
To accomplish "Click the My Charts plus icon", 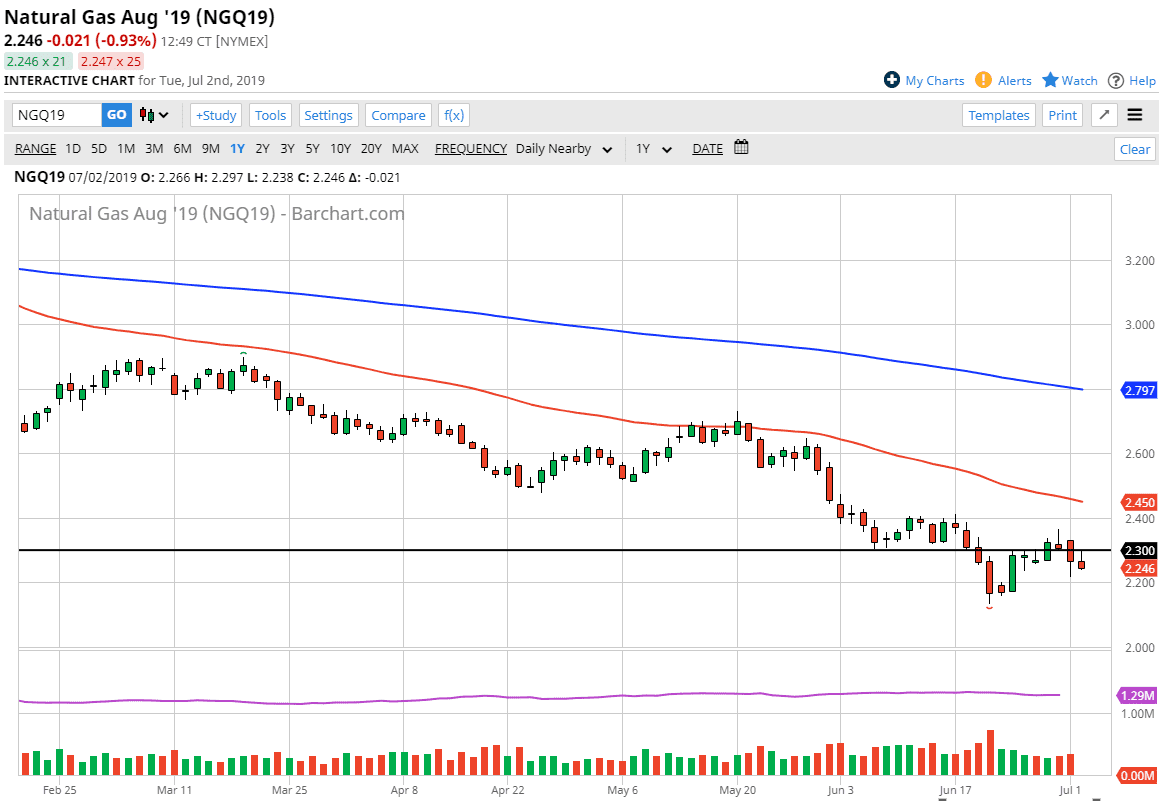I will tap(892, 80).
